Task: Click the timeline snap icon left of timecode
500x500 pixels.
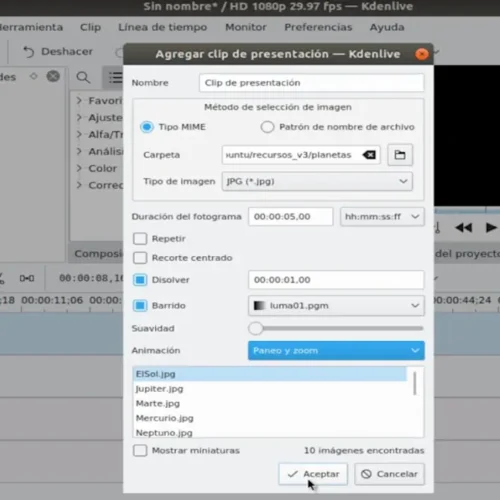Action: click(27, 278)
